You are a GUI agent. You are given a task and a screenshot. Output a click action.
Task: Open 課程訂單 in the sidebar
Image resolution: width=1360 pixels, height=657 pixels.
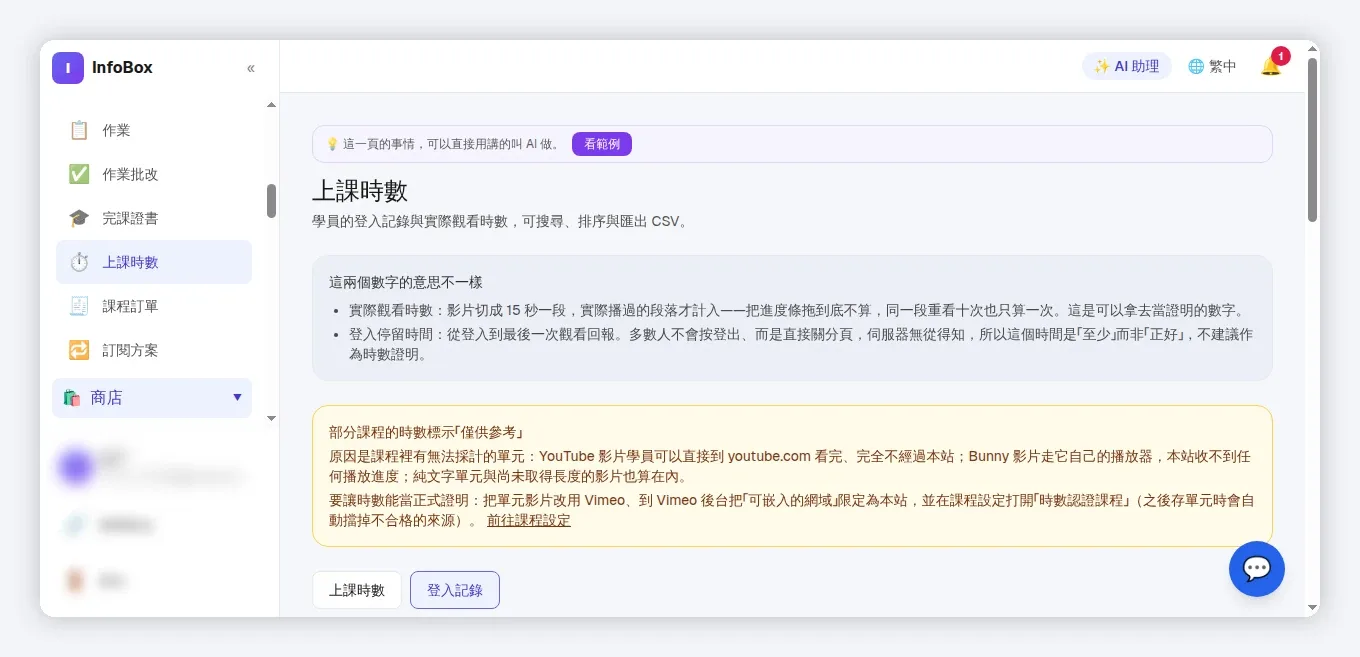pyautogui.click(x=154, y=306)
